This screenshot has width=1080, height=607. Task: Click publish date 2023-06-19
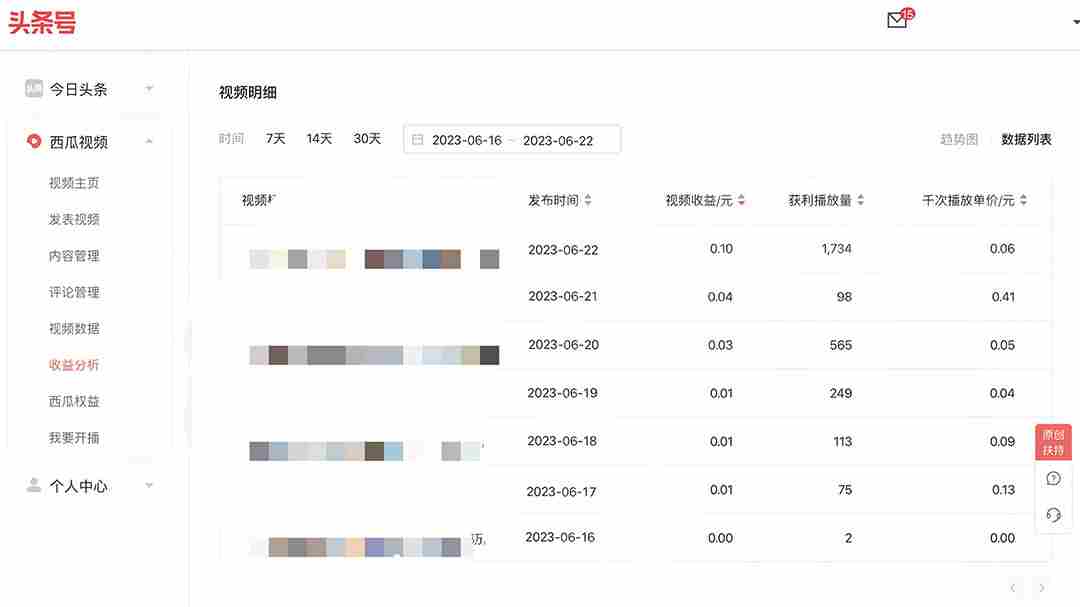coord(562,393)
